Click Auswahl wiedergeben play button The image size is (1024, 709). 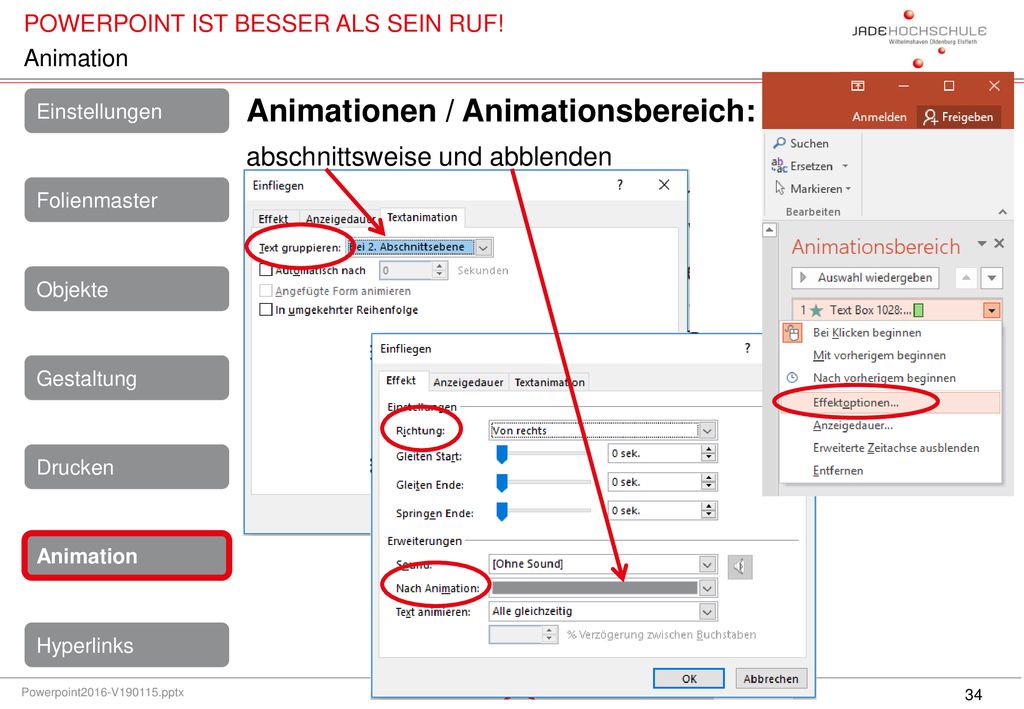point(866,277)
